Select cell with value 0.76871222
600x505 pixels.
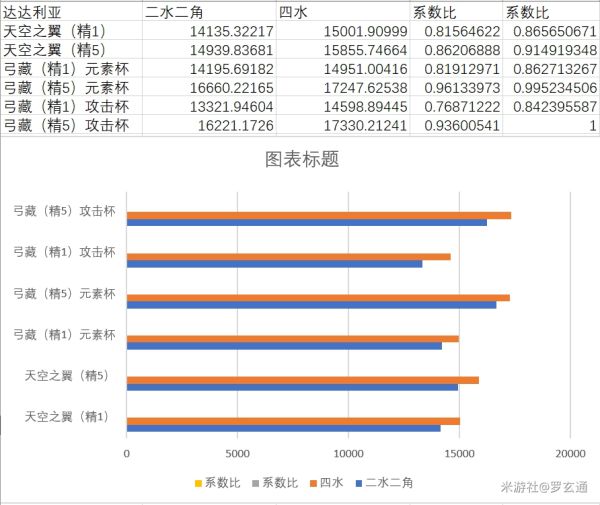coord(456,106)
